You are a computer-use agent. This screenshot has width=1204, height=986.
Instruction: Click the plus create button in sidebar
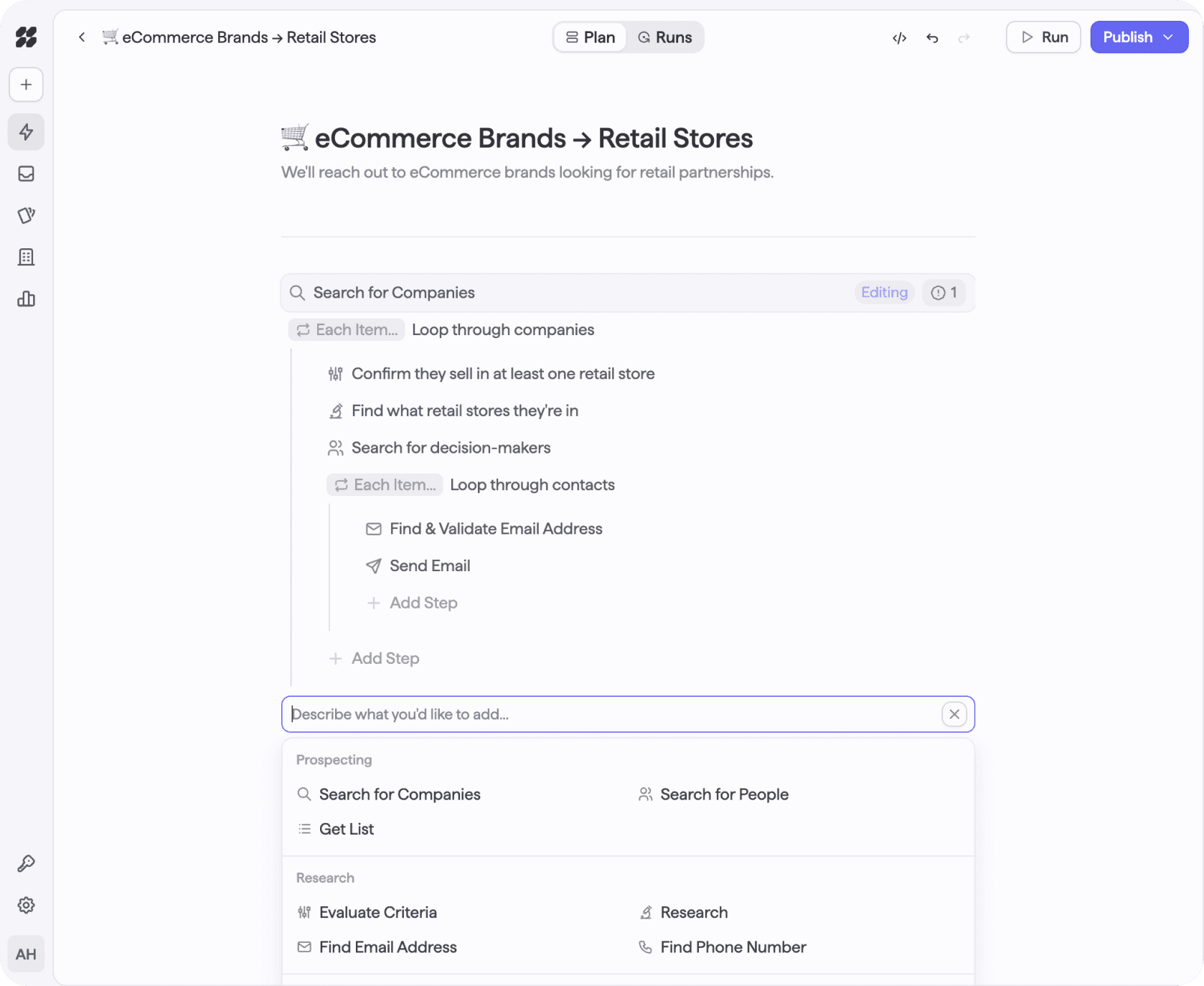[x=27, y=85]
